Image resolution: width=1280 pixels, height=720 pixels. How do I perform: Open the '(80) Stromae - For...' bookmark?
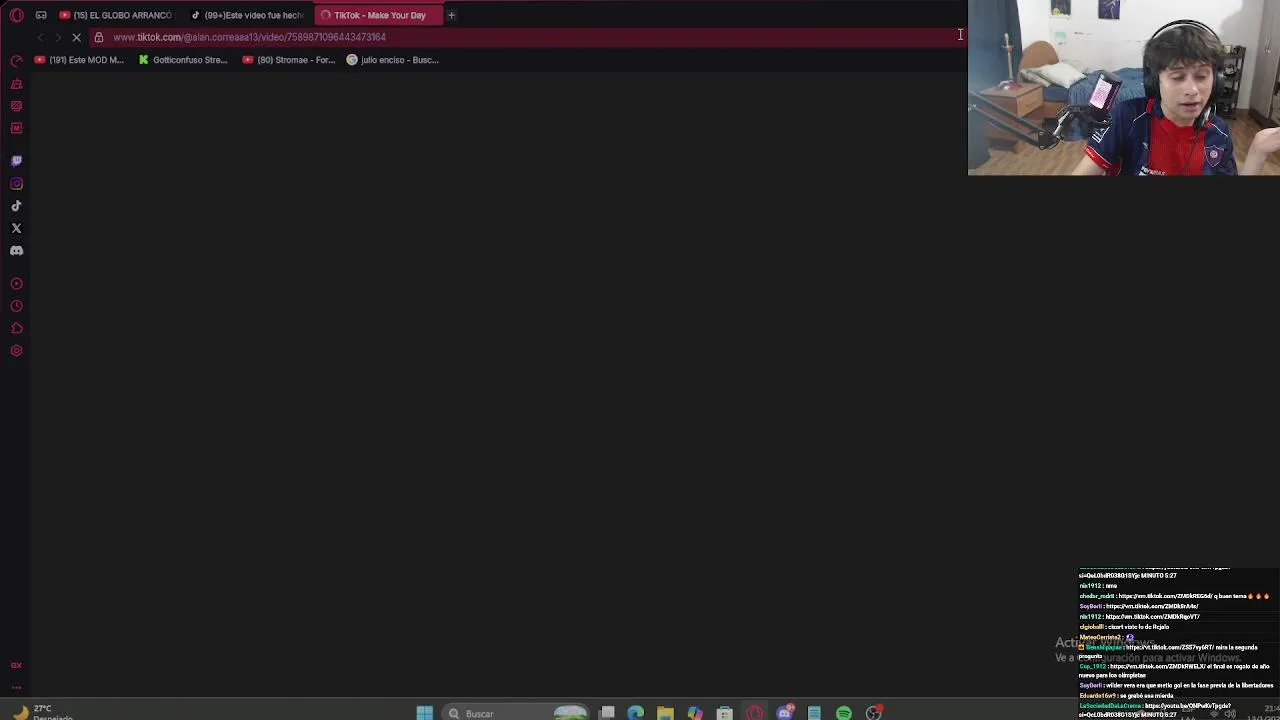[x=289, y=60]
